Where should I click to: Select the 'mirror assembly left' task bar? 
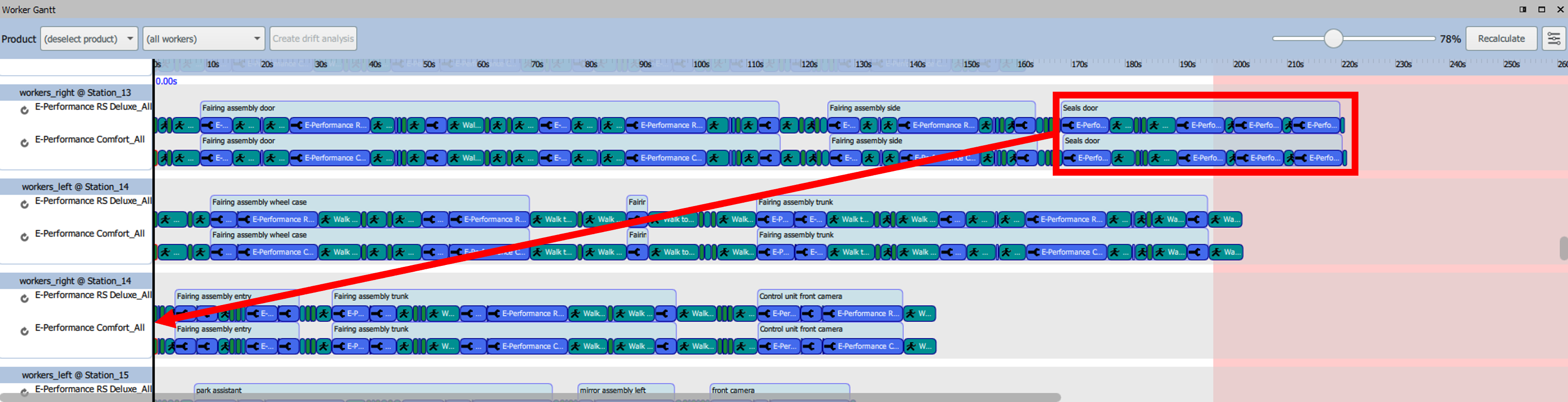[x=626, y=390]
